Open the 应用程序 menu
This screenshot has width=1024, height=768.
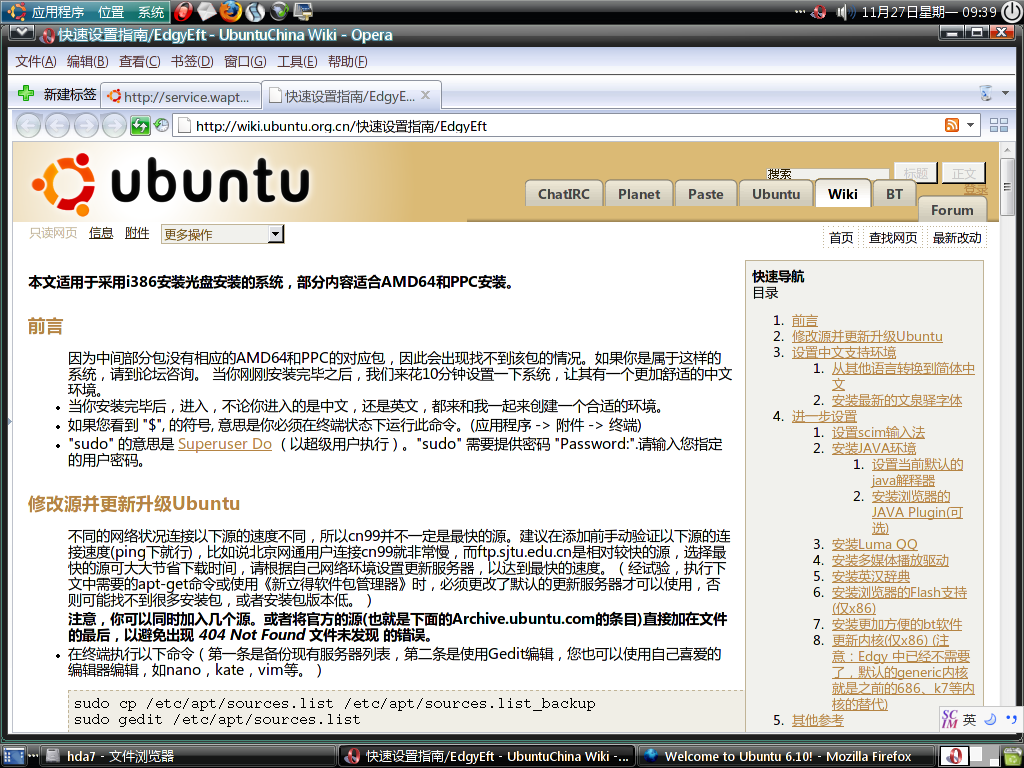point(57,12)
